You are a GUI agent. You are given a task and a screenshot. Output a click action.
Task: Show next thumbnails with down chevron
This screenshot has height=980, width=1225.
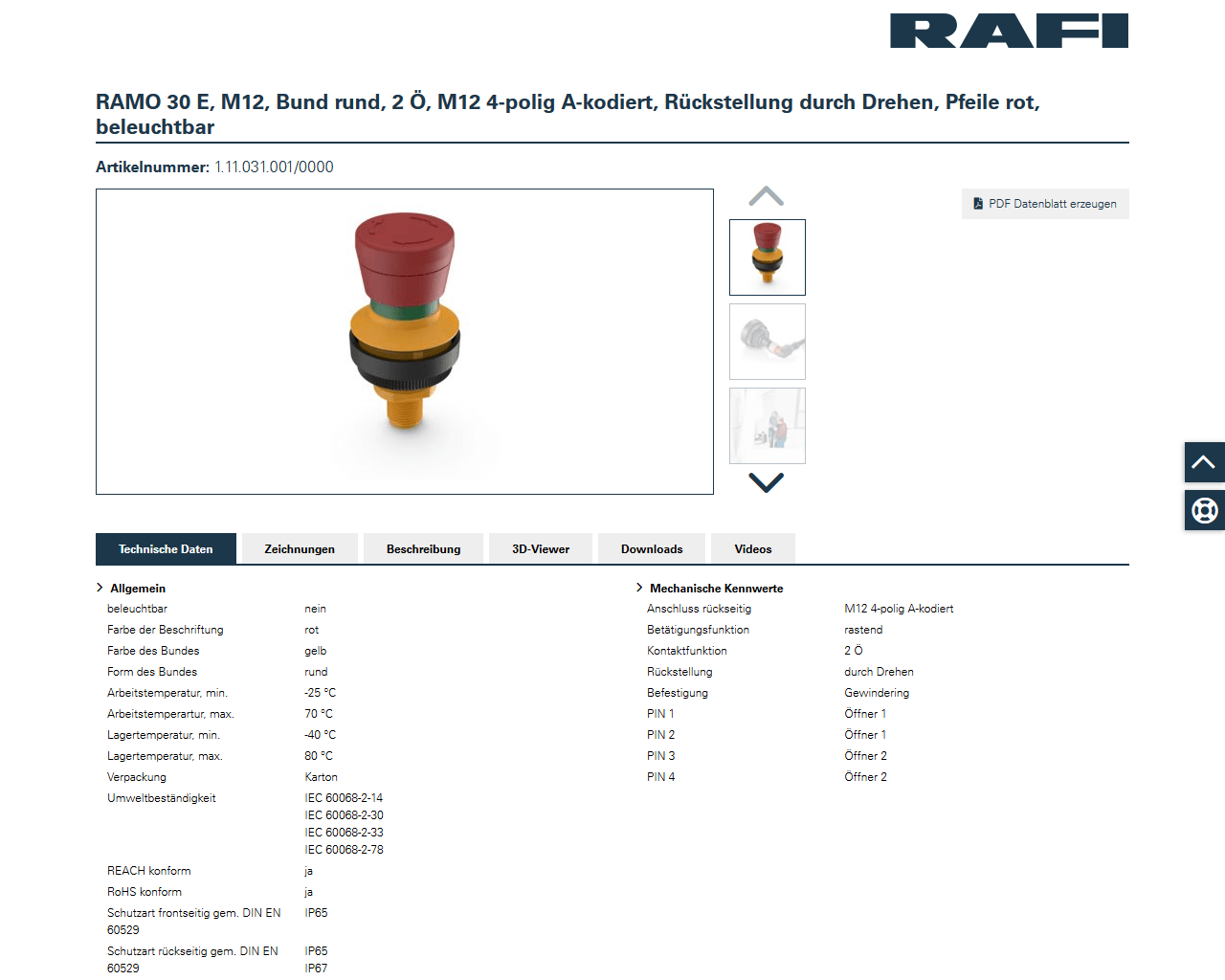(x=766, y=482)
